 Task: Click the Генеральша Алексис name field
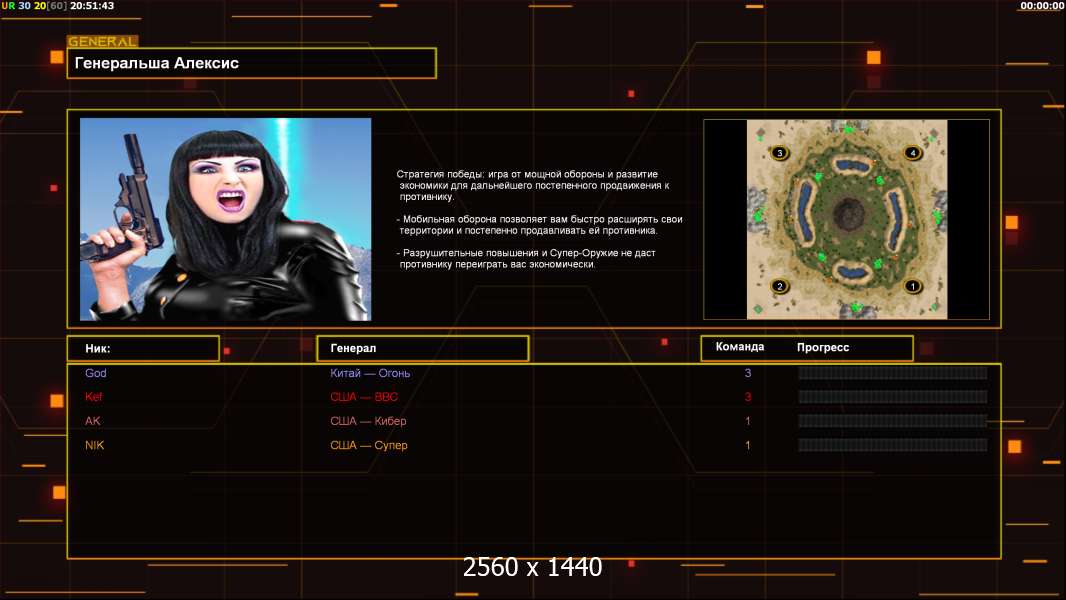point(252,63)
